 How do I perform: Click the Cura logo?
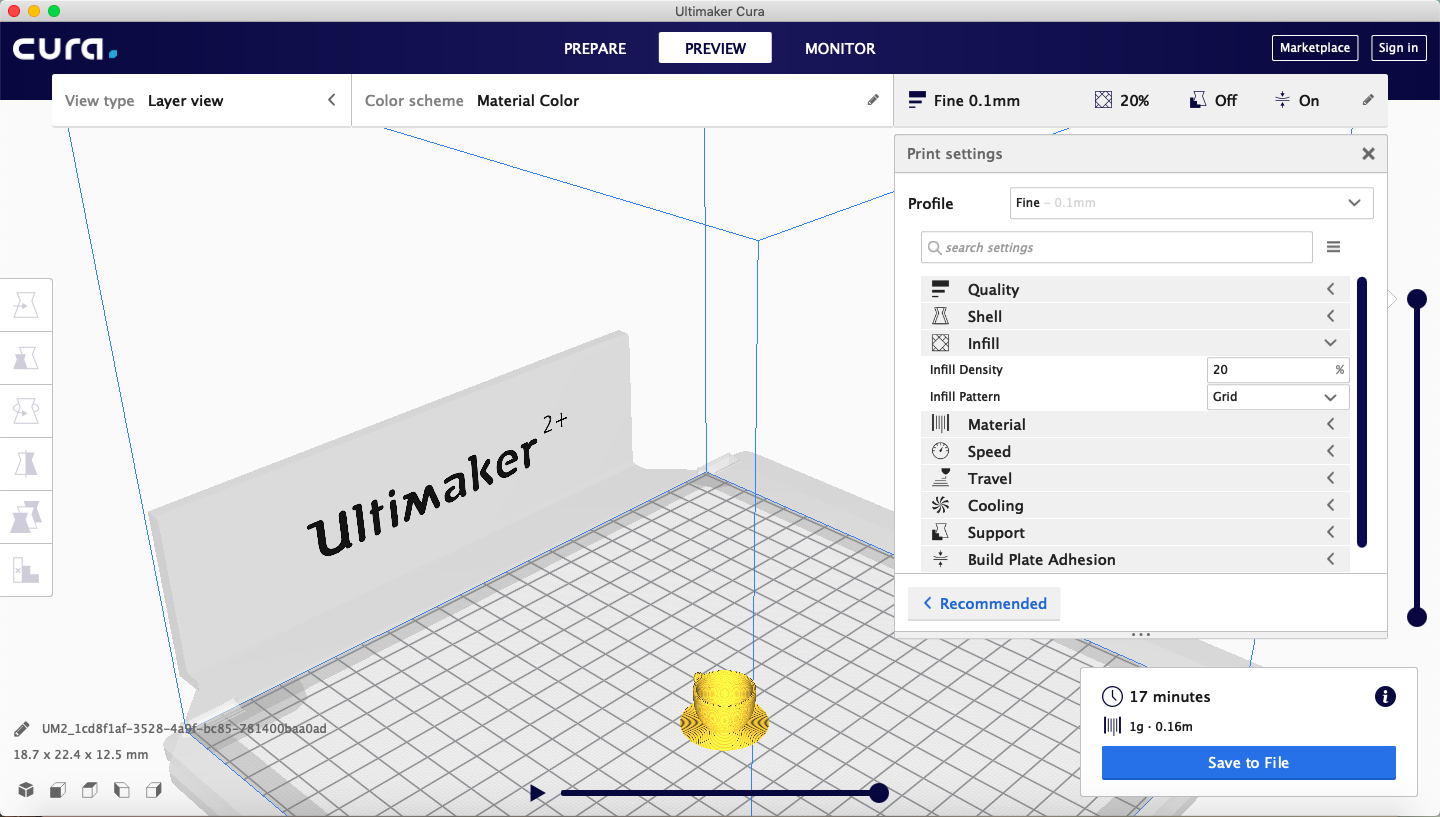(x=65, y=48)
